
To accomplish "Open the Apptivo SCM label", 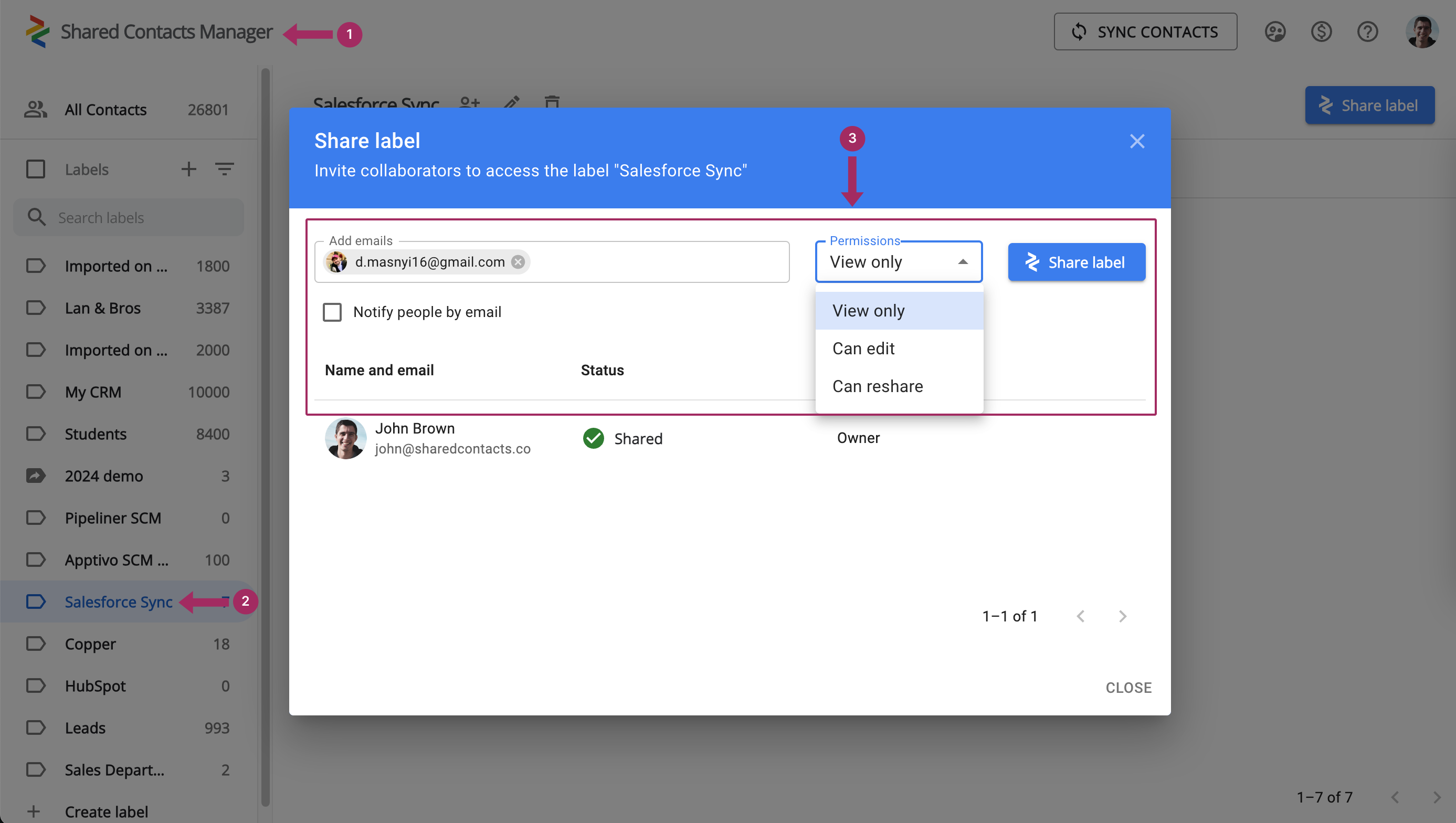I will click(129, 560).
